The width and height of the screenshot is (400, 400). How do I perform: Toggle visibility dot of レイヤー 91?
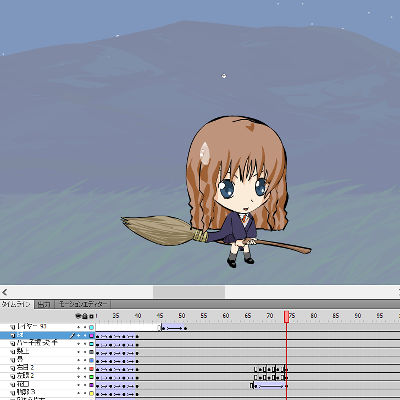[79, 327]
